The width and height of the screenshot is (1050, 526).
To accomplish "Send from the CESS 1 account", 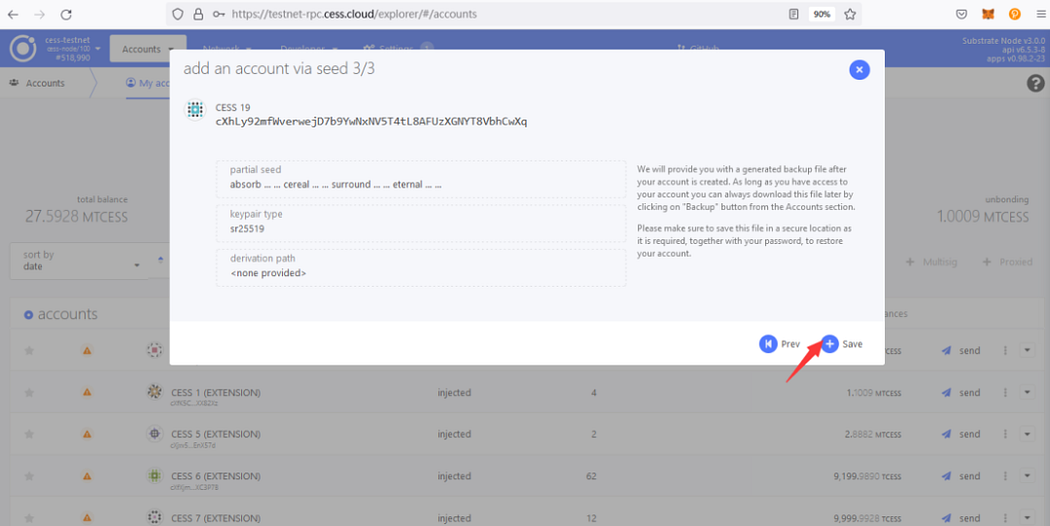I will pos(961,393).
